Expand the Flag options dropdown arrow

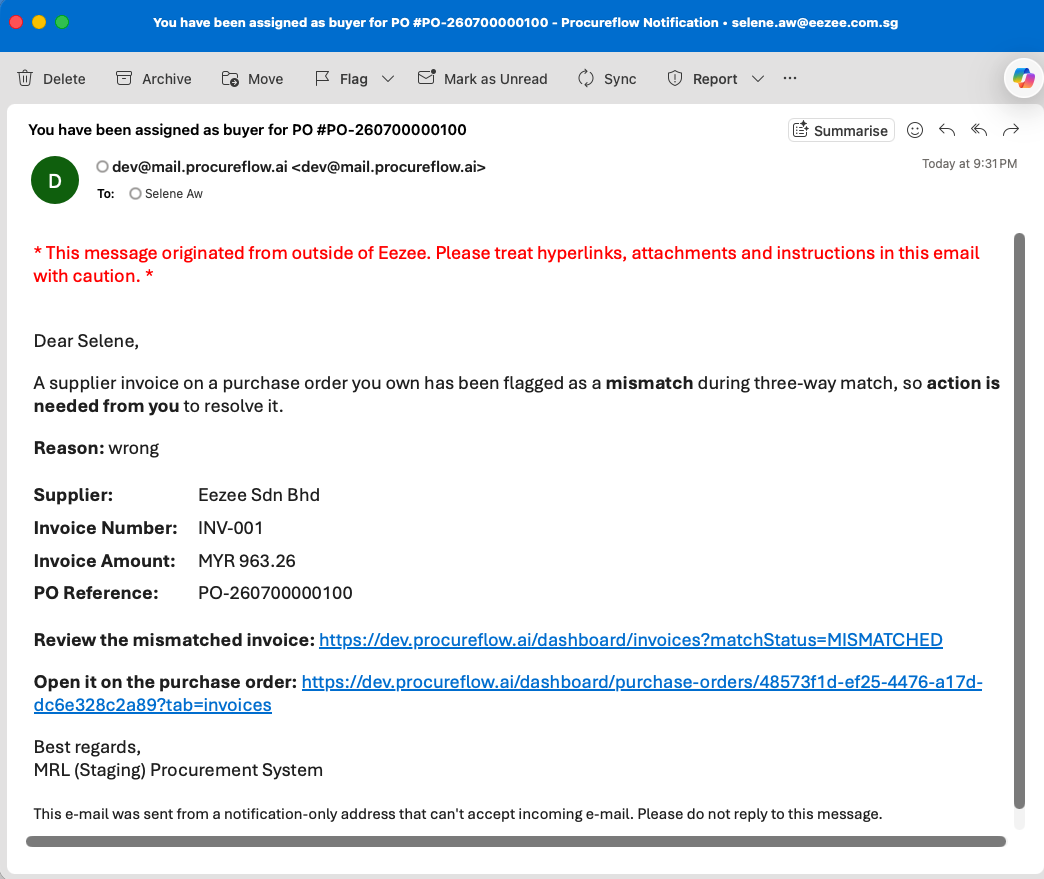pyautogui.click(x=388, y=79)
